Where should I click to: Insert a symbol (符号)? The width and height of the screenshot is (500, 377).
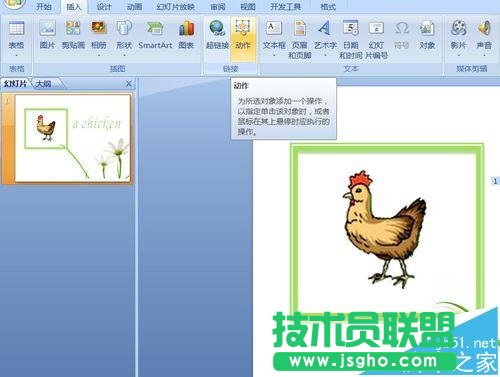(402, 35)
